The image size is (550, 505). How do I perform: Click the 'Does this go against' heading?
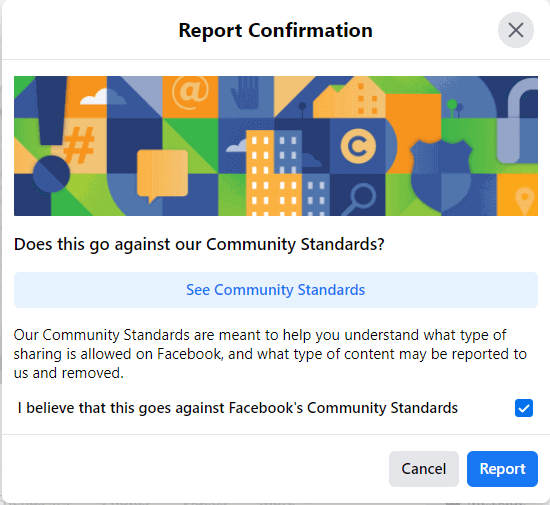point(199,244)
